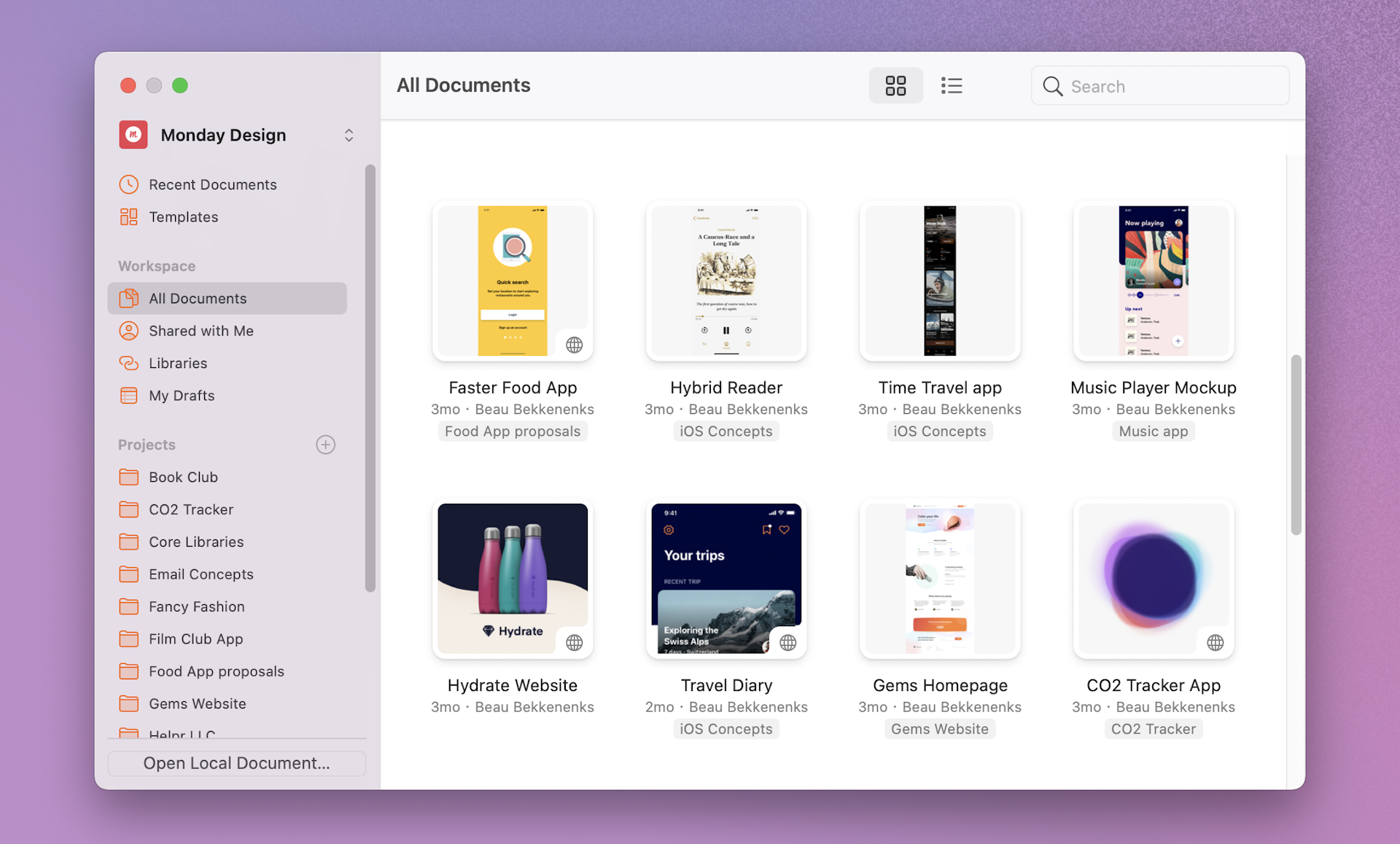The image size is (1400, 844).
Task: Open Recent Documents
Action: pyautogui.click(x=212, y=184)
